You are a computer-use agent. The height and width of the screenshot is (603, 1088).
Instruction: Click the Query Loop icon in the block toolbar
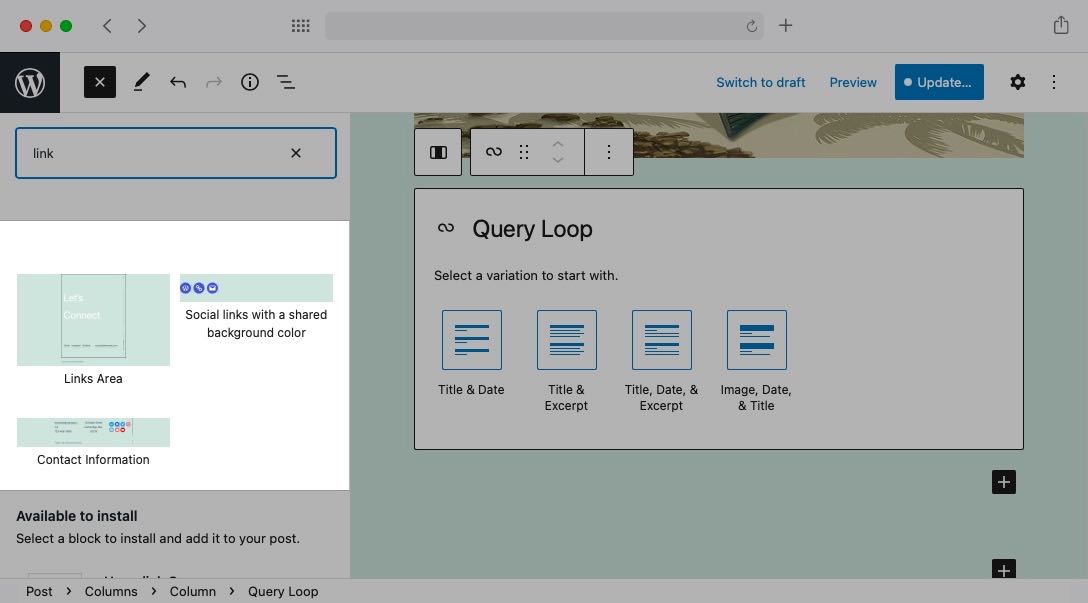[493, 152]
